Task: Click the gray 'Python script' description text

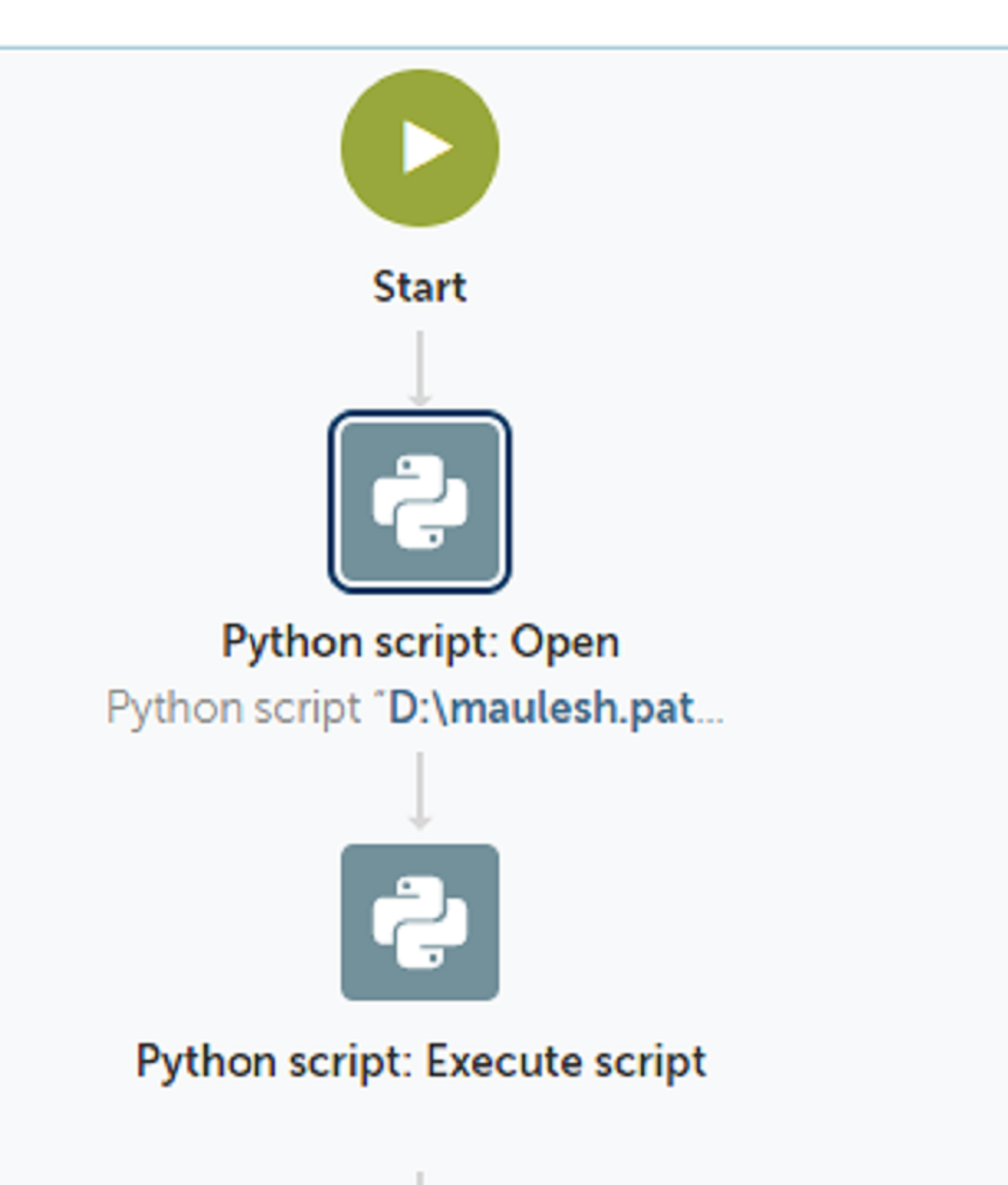Action: tap(233, 708)
